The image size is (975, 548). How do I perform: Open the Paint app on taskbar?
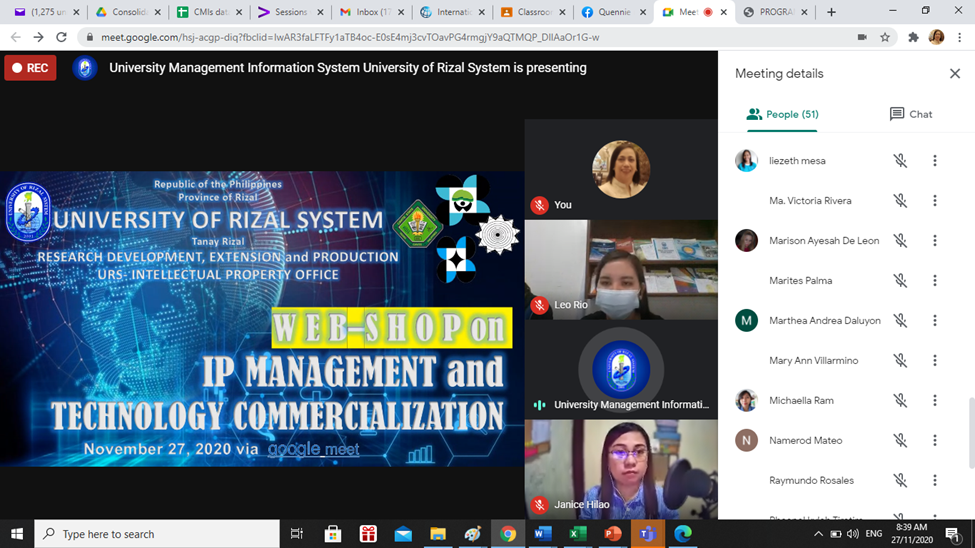(x=473, y=534)
